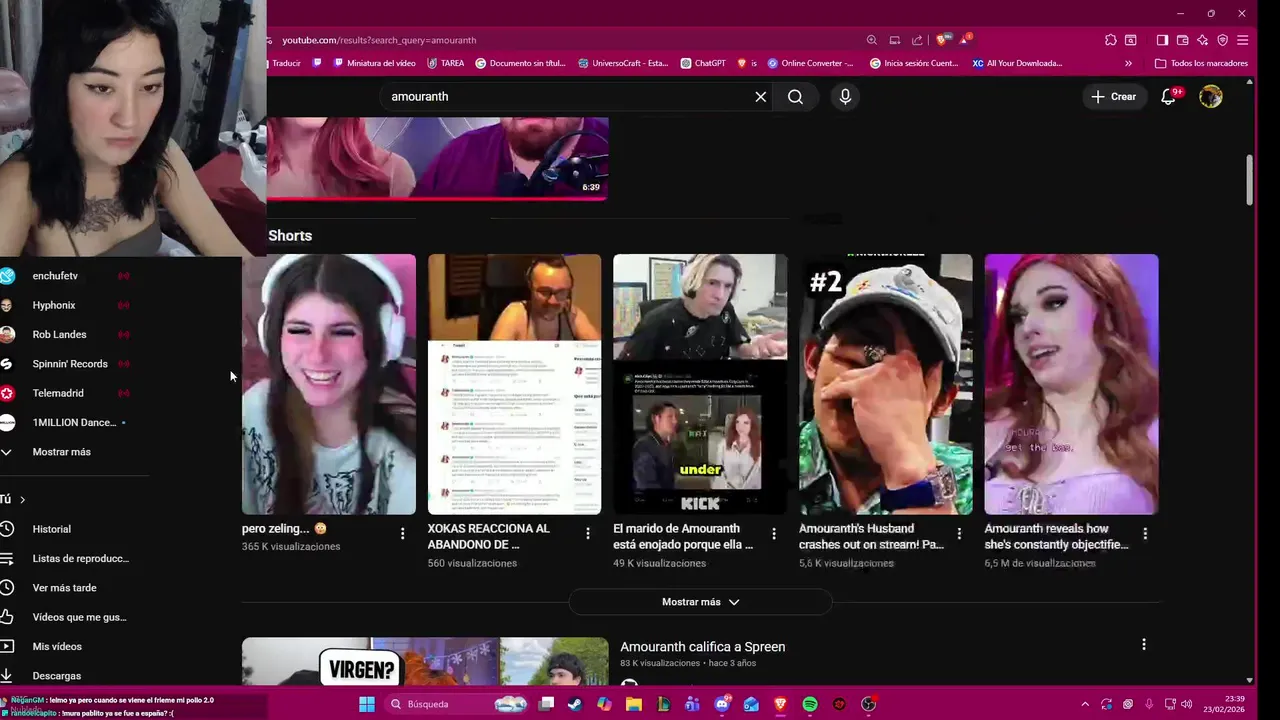Image resolution: width=1280 pixels, height=720 pixels.
Task: Open the 'Traducir' bookmark
Action: 286,63
